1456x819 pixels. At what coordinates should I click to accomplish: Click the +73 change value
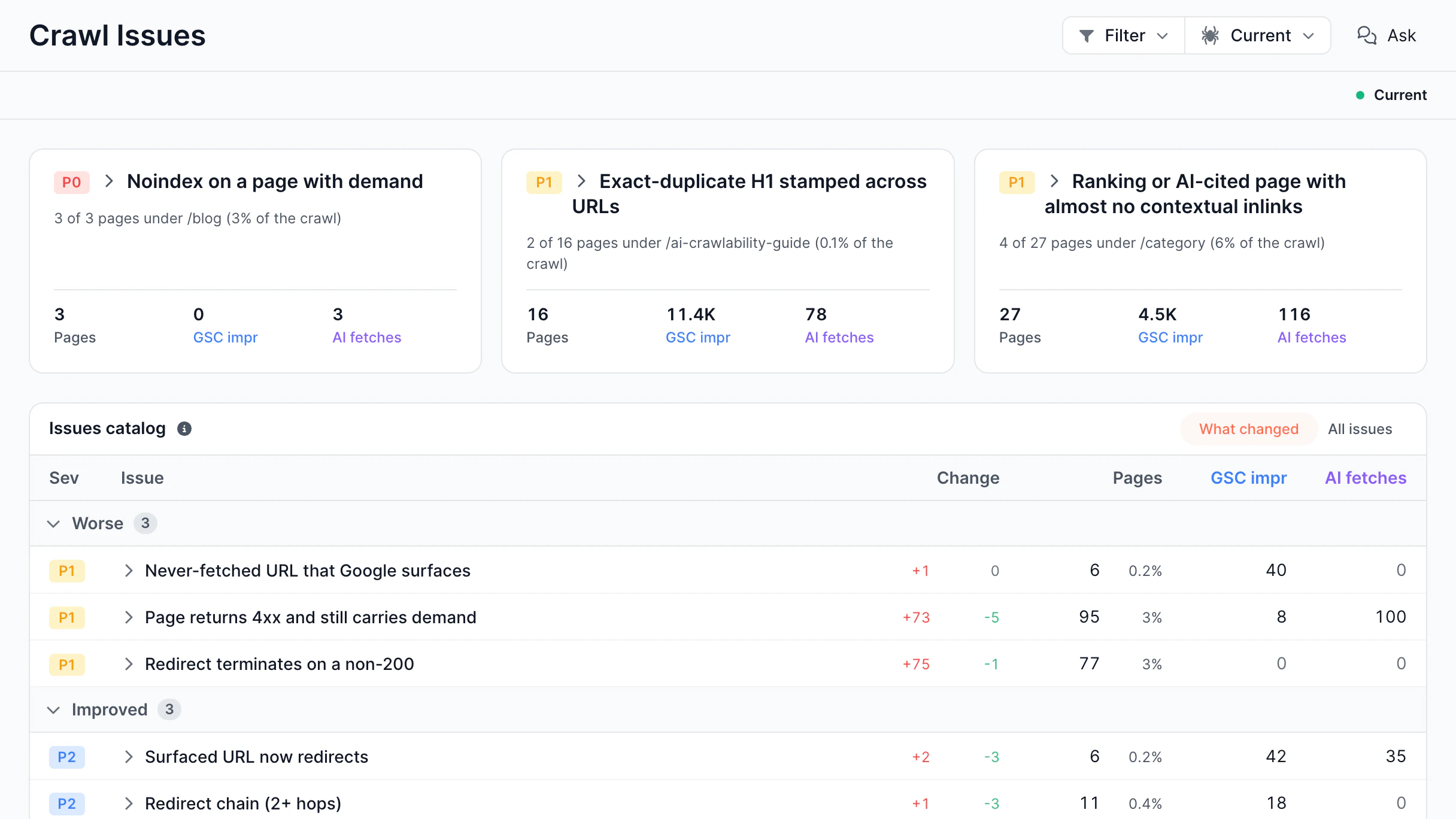tap(916, 617)
